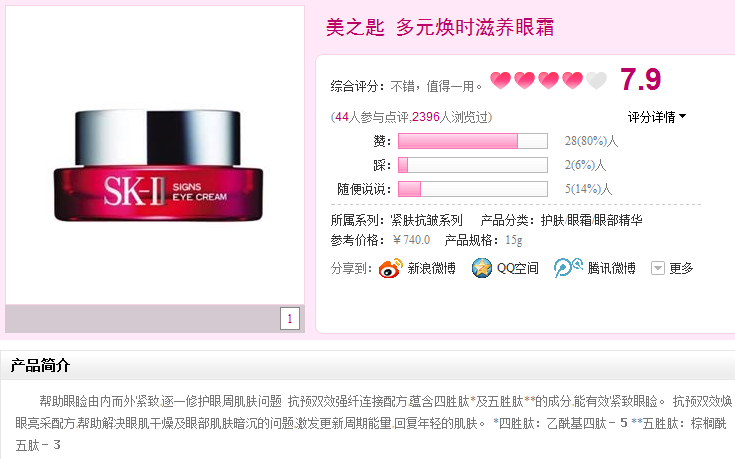This screenshot has width=735, height=459.
Task: Click the fifth gray heart rating
Action: pyautogui.click(x=596, y=81)
